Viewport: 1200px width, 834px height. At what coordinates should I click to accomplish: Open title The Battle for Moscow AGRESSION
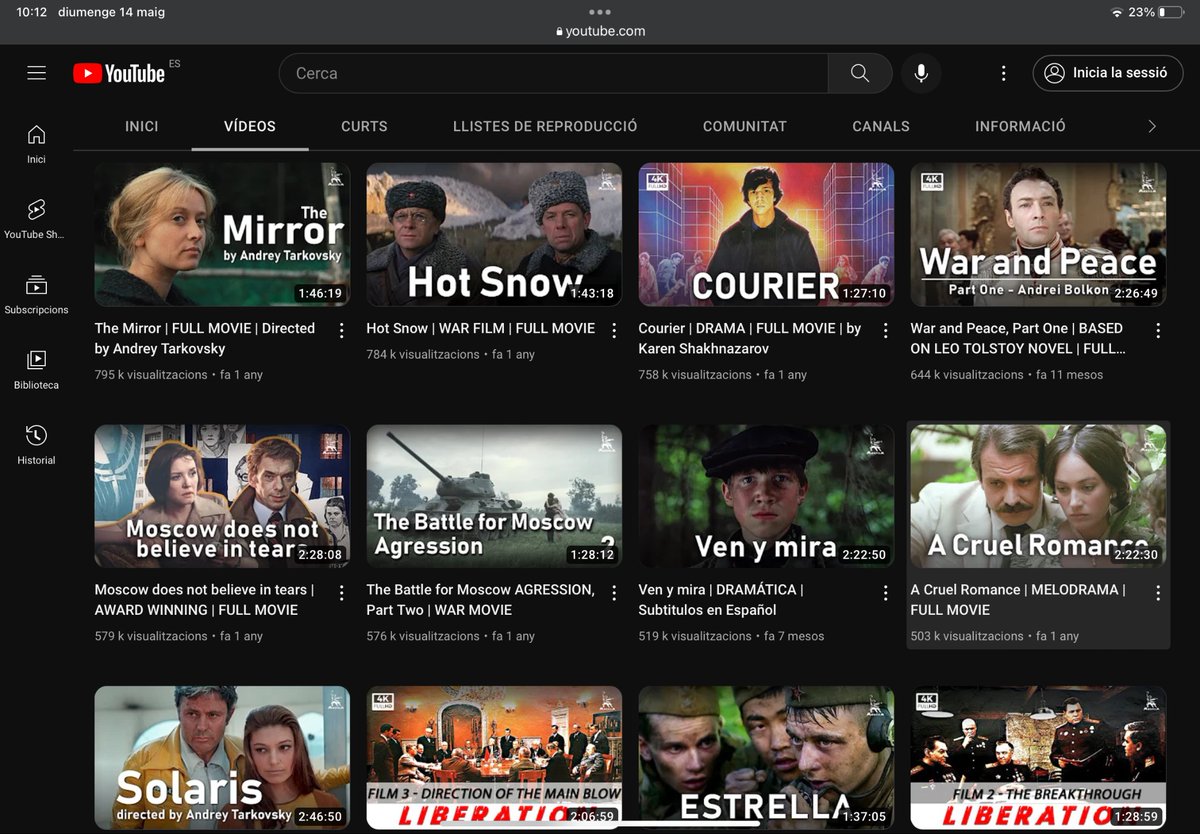(x=480, y=600)
